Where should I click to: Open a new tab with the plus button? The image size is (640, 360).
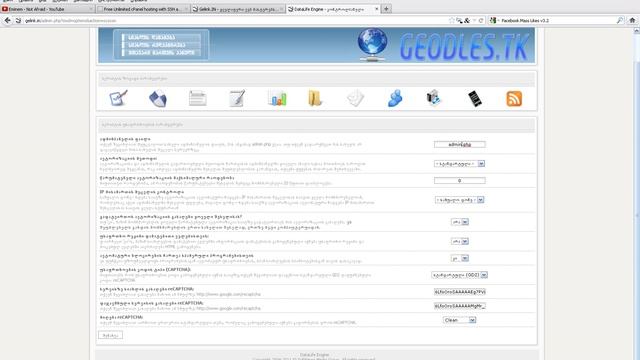click(386, 9)
